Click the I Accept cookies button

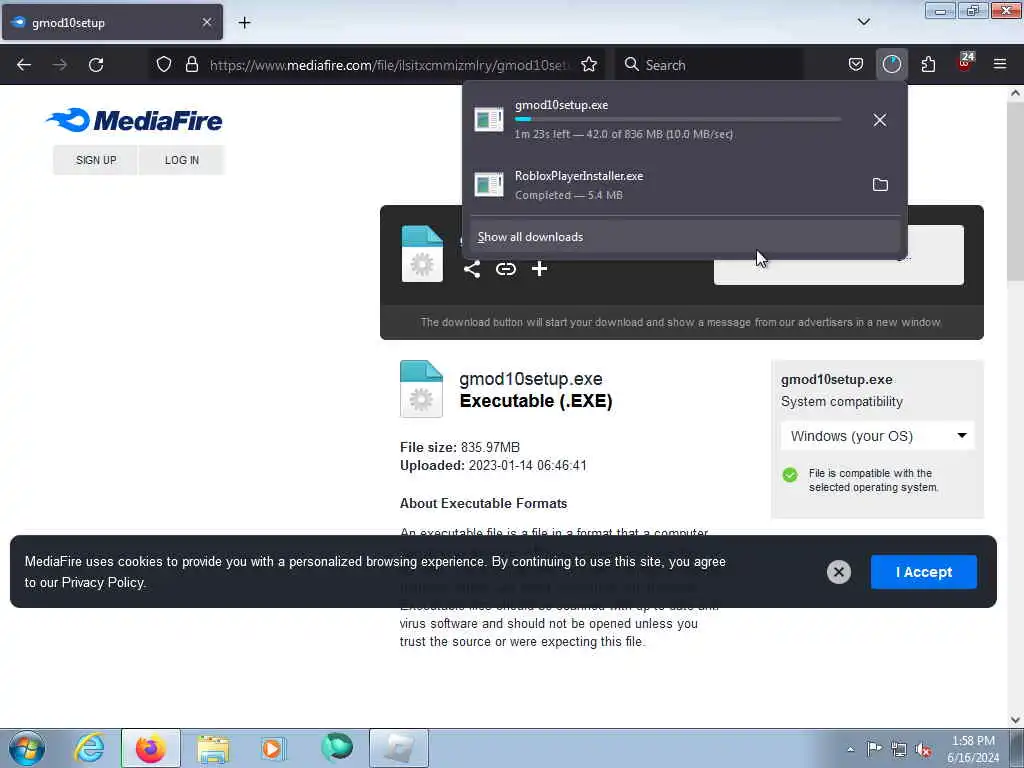tap(923, 572)
